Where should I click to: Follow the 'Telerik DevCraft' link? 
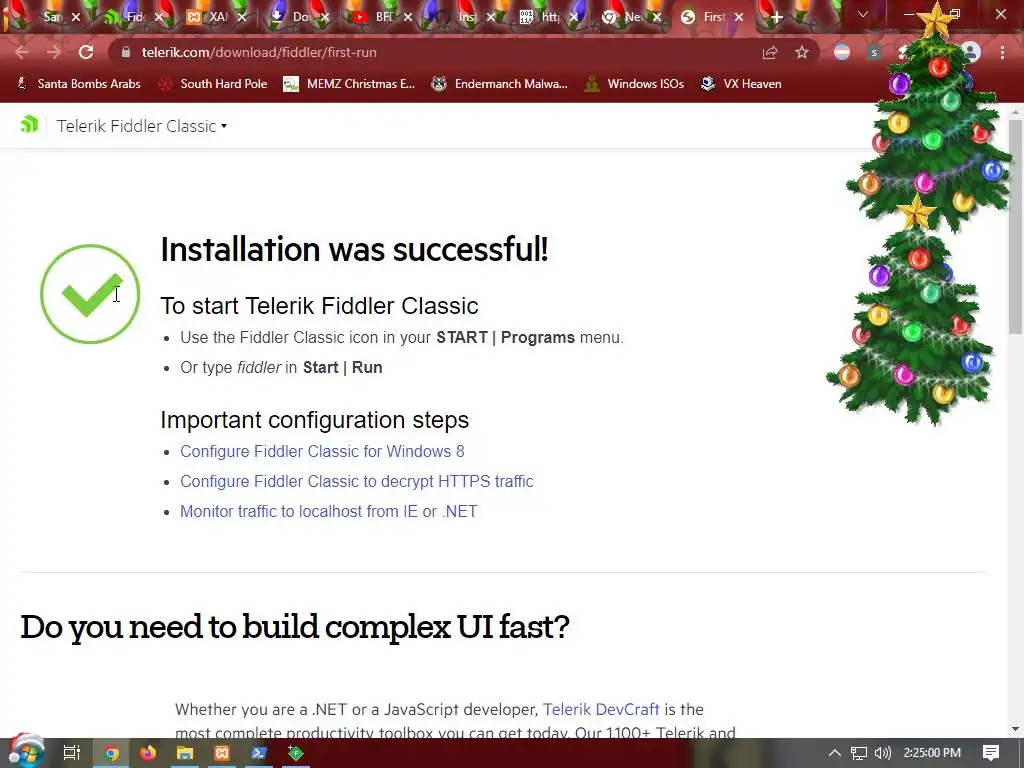pos(601,709)
